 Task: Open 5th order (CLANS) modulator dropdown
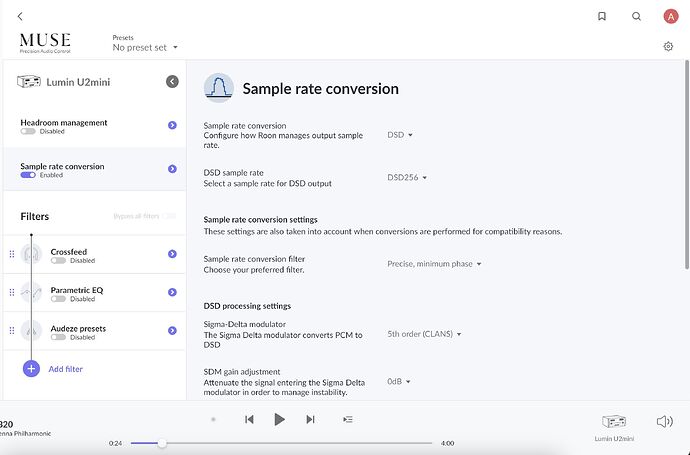click(x=424, y=334)
